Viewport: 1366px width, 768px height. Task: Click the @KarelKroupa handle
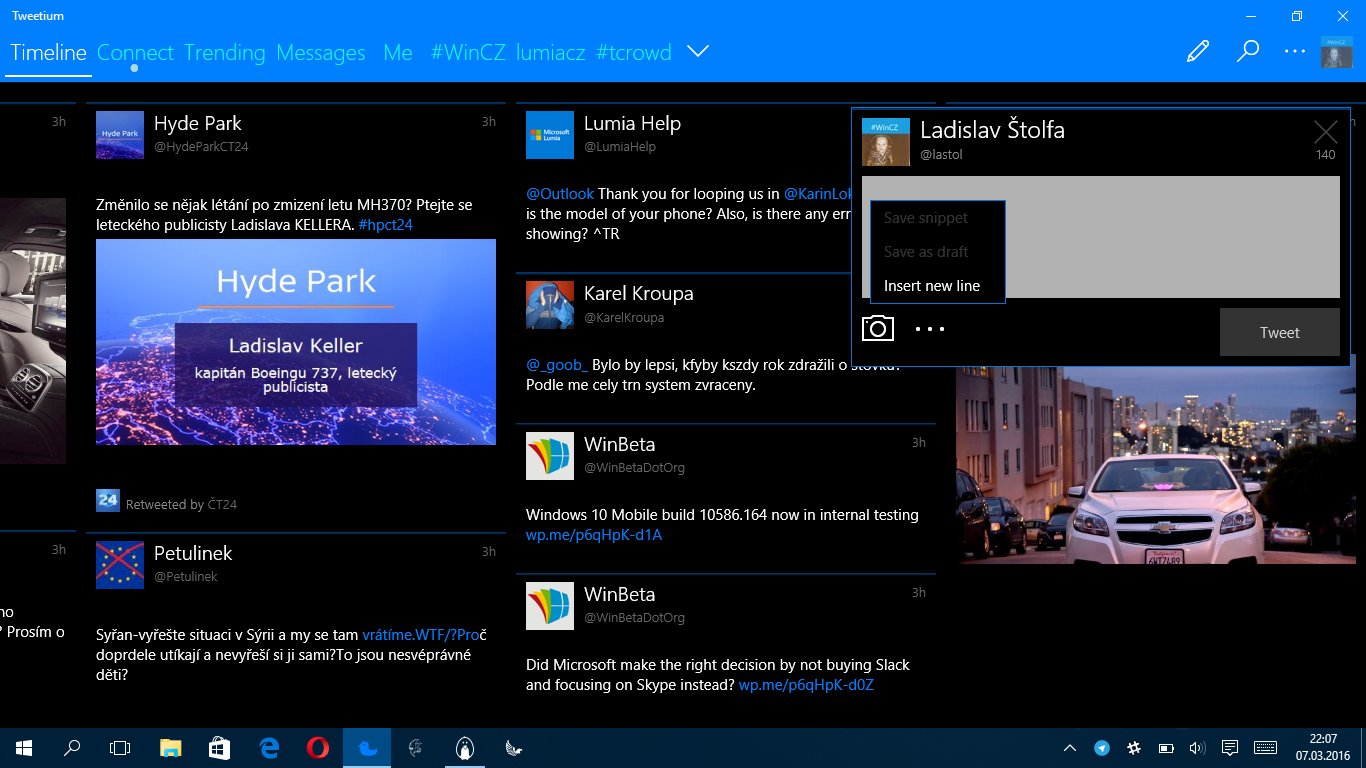624,318
